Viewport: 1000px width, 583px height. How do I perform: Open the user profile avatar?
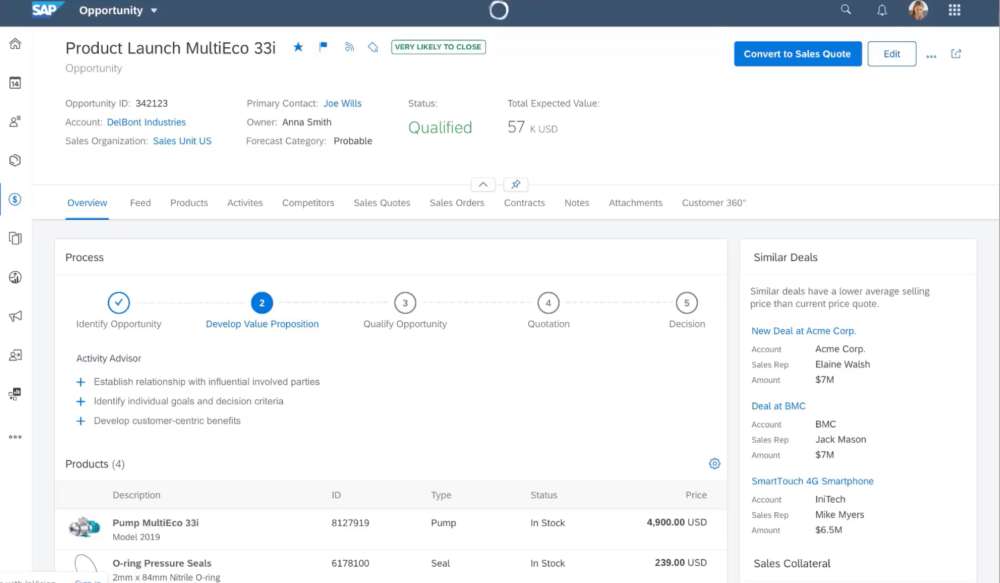(918, 10)
